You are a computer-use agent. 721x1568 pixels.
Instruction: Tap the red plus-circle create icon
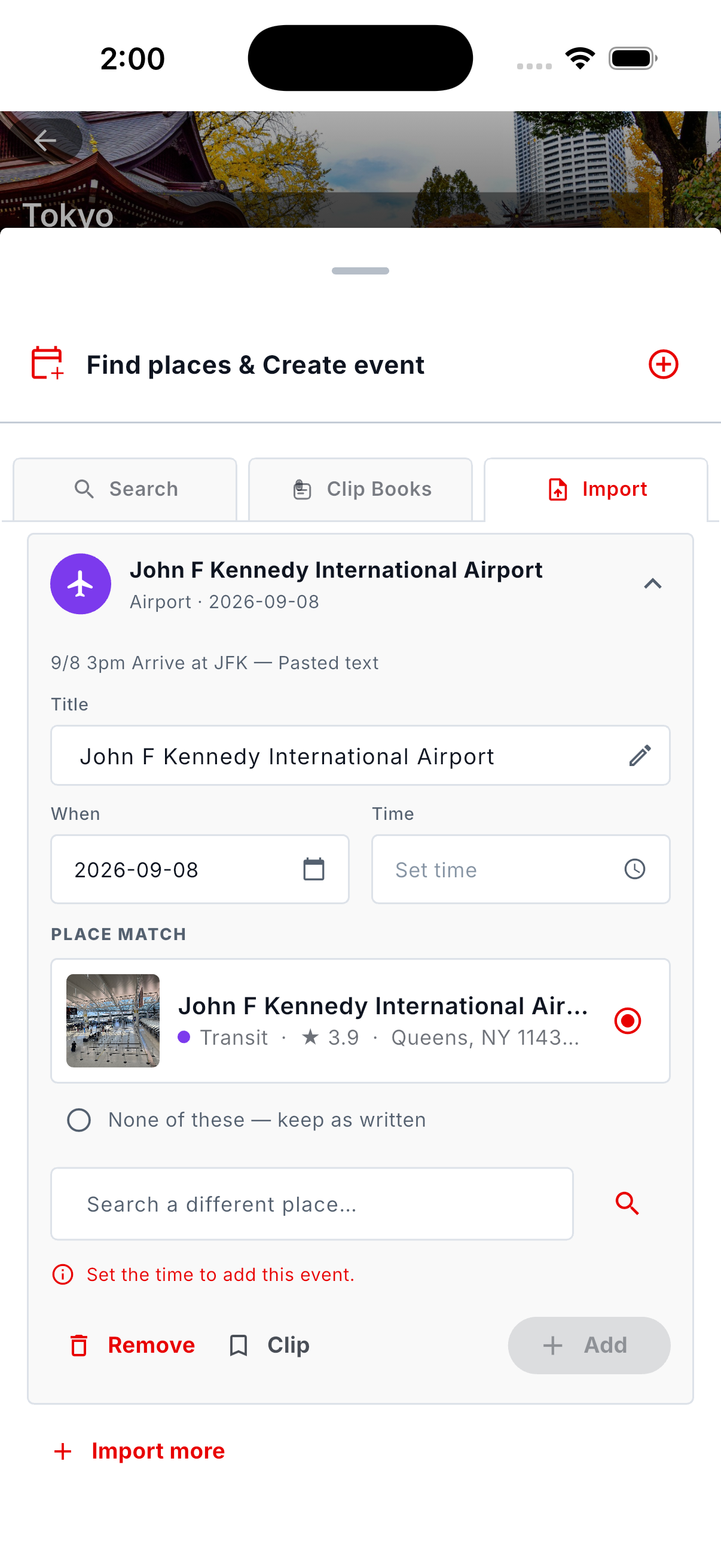(662, 365)
